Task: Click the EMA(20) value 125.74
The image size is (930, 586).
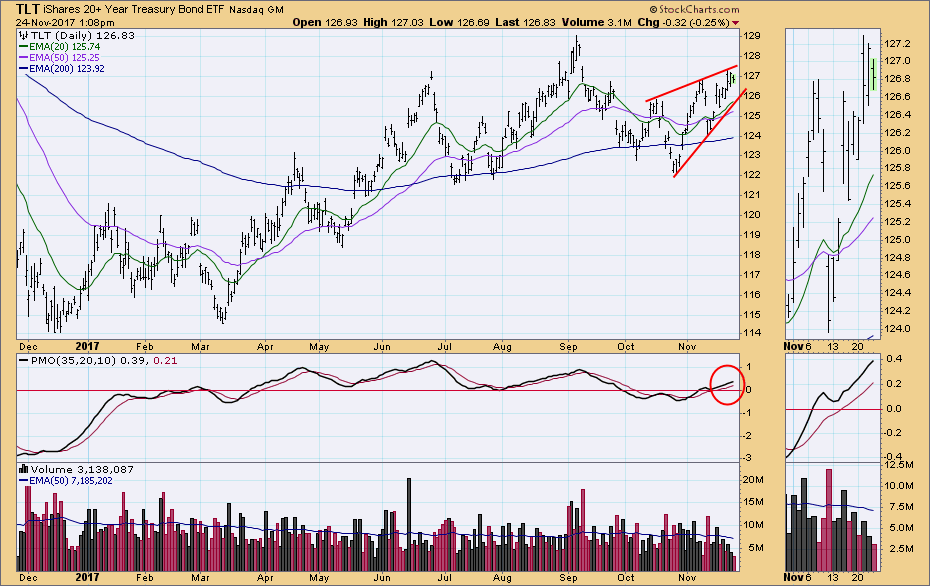Action: point(87,47)
